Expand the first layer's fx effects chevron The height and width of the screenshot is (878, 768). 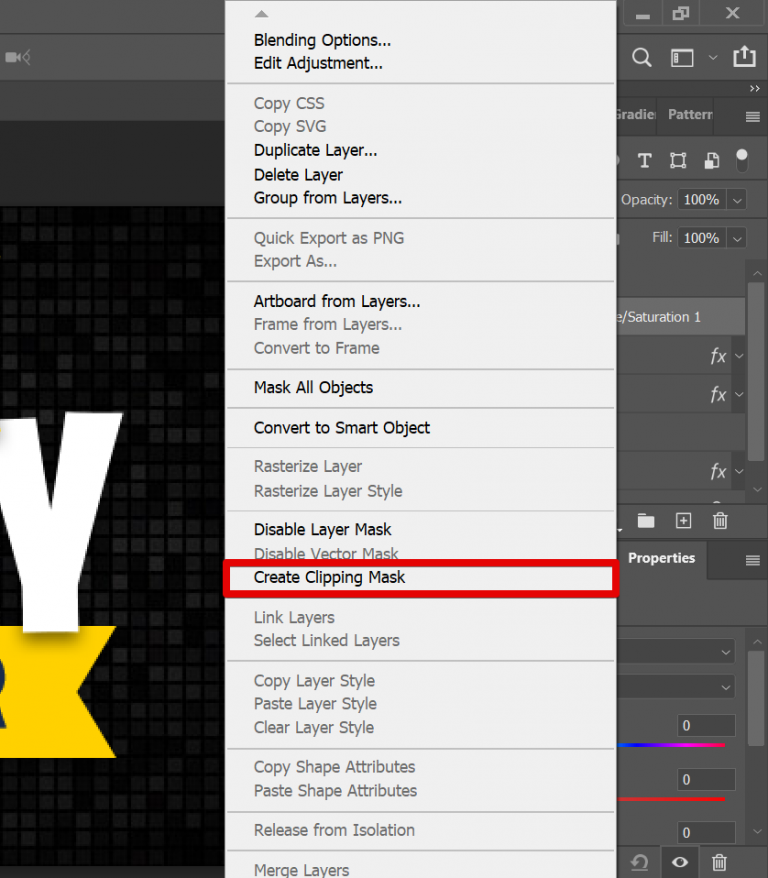pyautogui.click(x=739, y=355)
